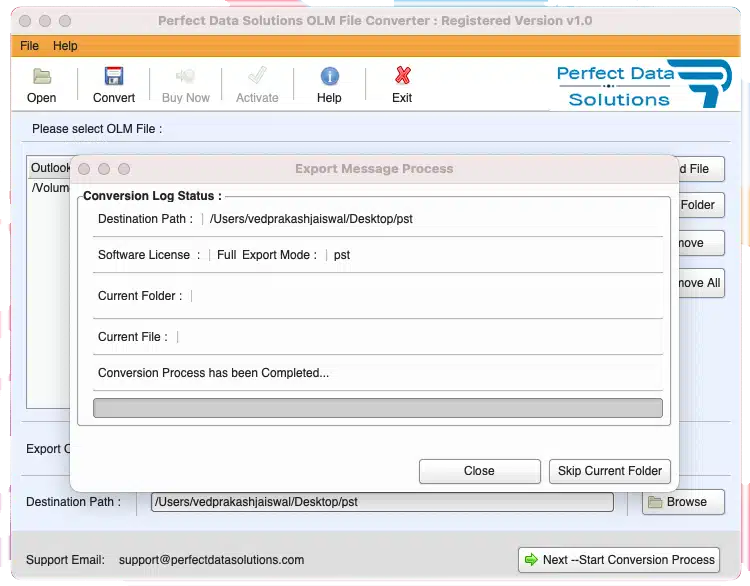Screen dimensions: 750x586
Task: Click the partially hidden Folder button
Action: pos(701,205)
